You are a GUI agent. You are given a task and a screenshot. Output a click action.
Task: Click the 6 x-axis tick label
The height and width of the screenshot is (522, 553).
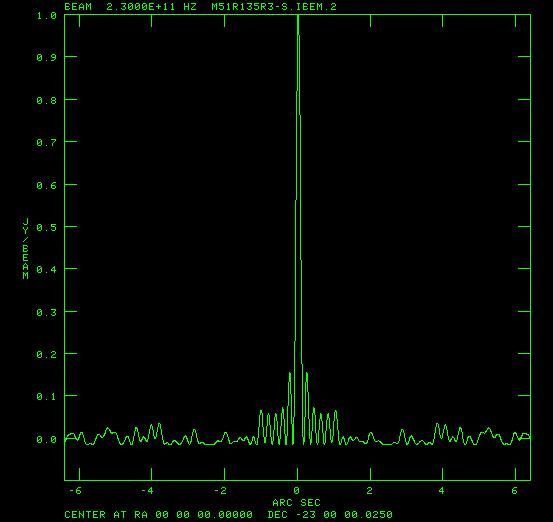(515, 490)
